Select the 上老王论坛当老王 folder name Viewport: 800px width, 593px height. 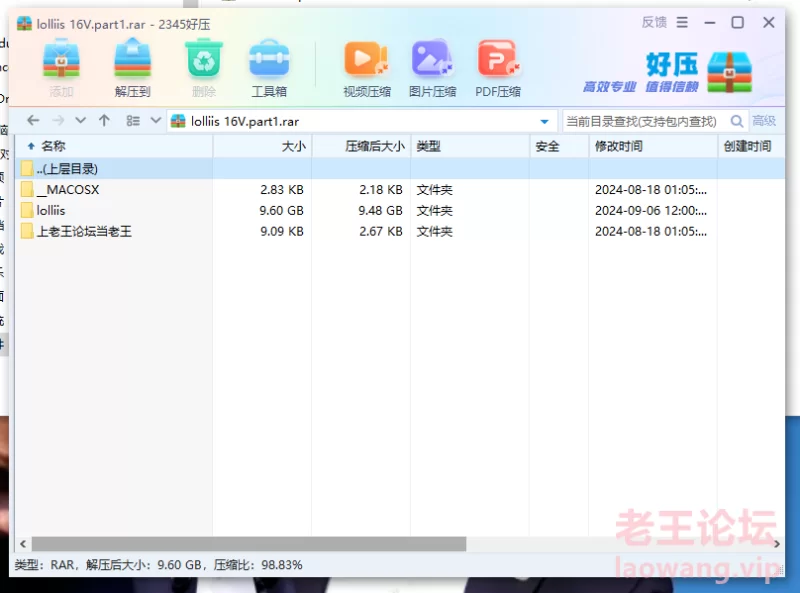(x=84, y=231)
